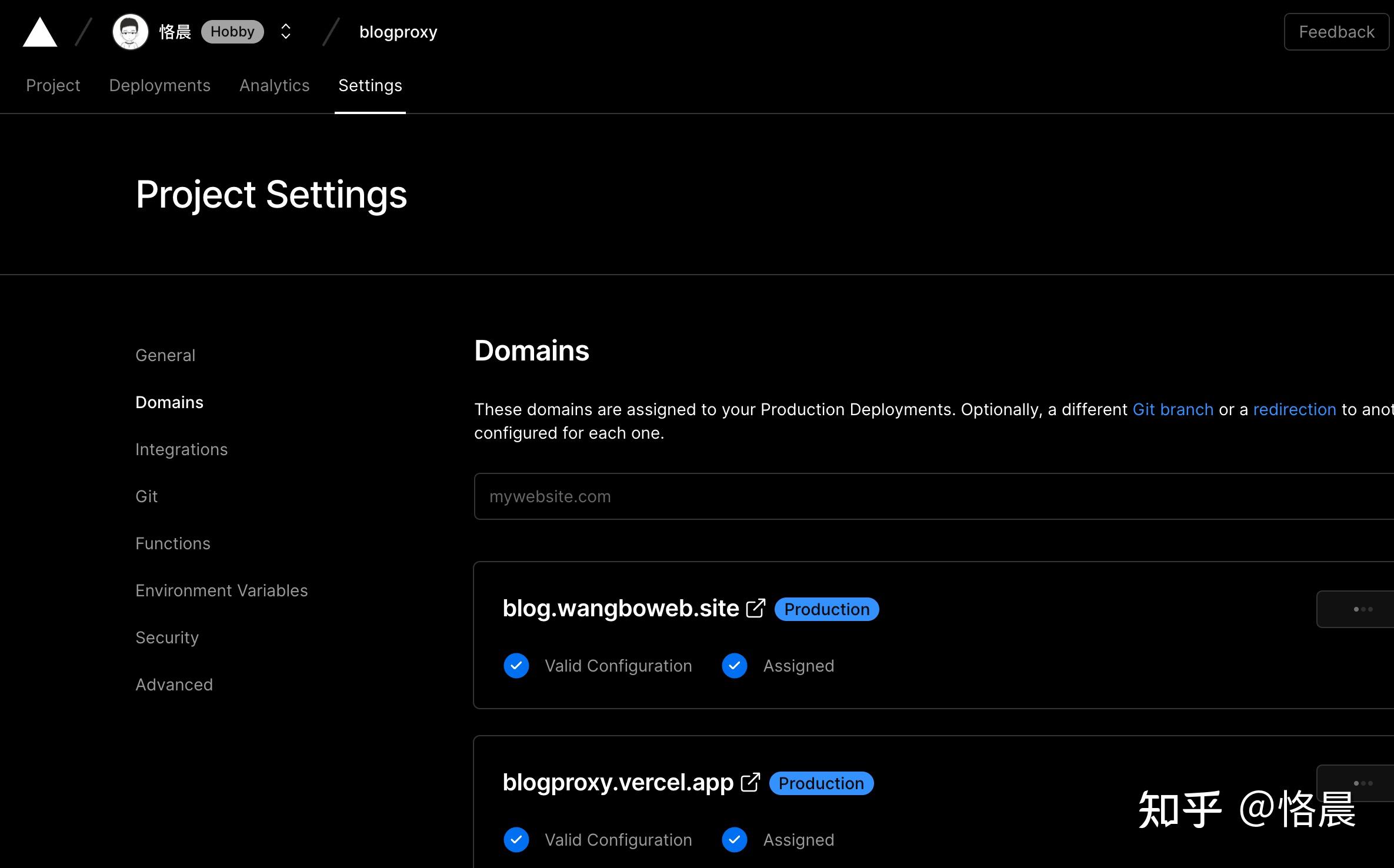Screen dimensions: 1394x868
Task: Switch to the Deployments tab
Action: 159,86
